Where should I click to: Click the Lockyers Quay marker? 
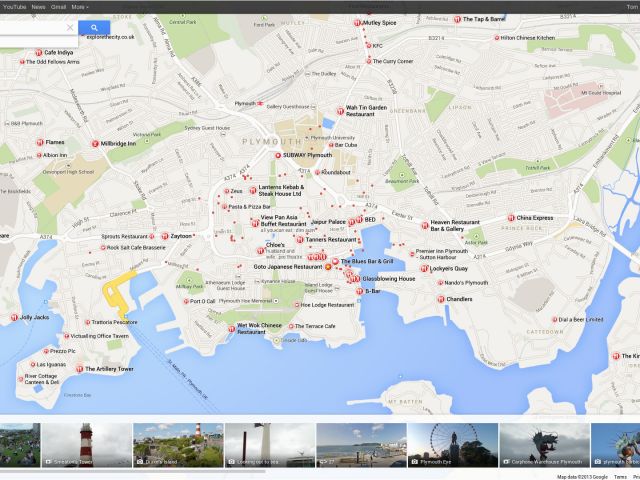coord(424,269)
